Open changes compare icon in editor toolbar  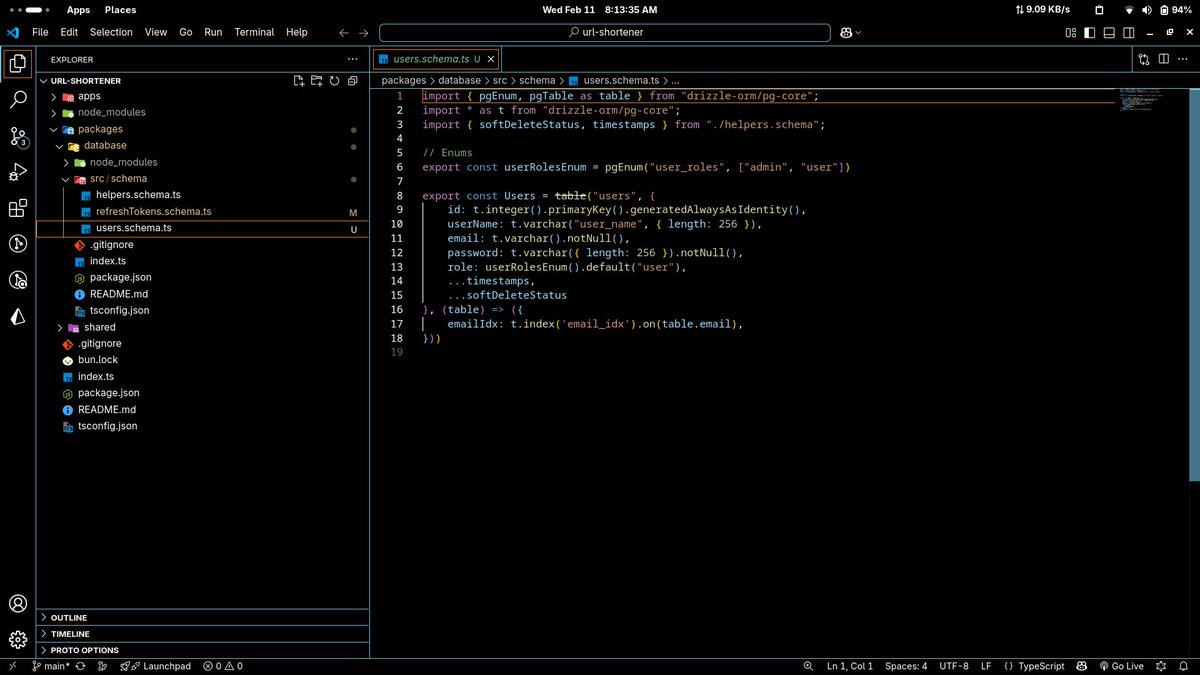1145,59
